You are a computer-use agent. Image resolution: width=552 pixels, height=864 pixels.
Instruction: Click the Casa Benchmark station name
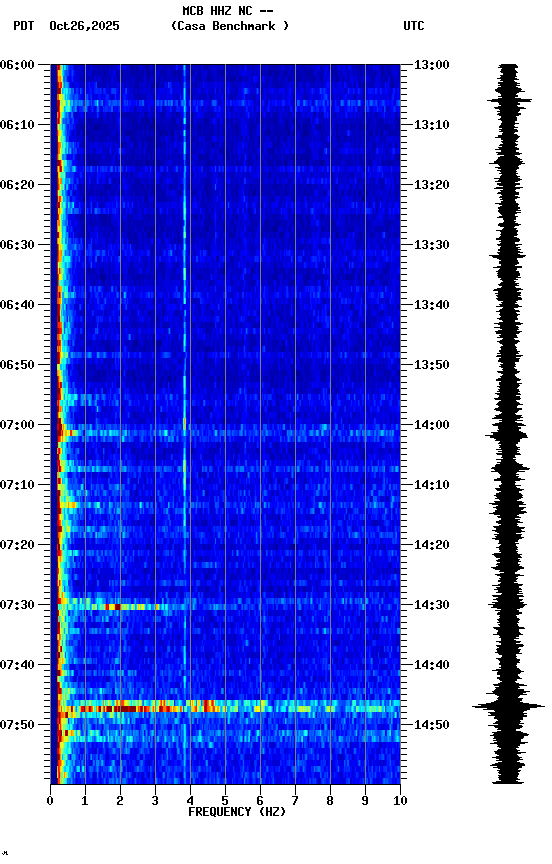[230, 26]
